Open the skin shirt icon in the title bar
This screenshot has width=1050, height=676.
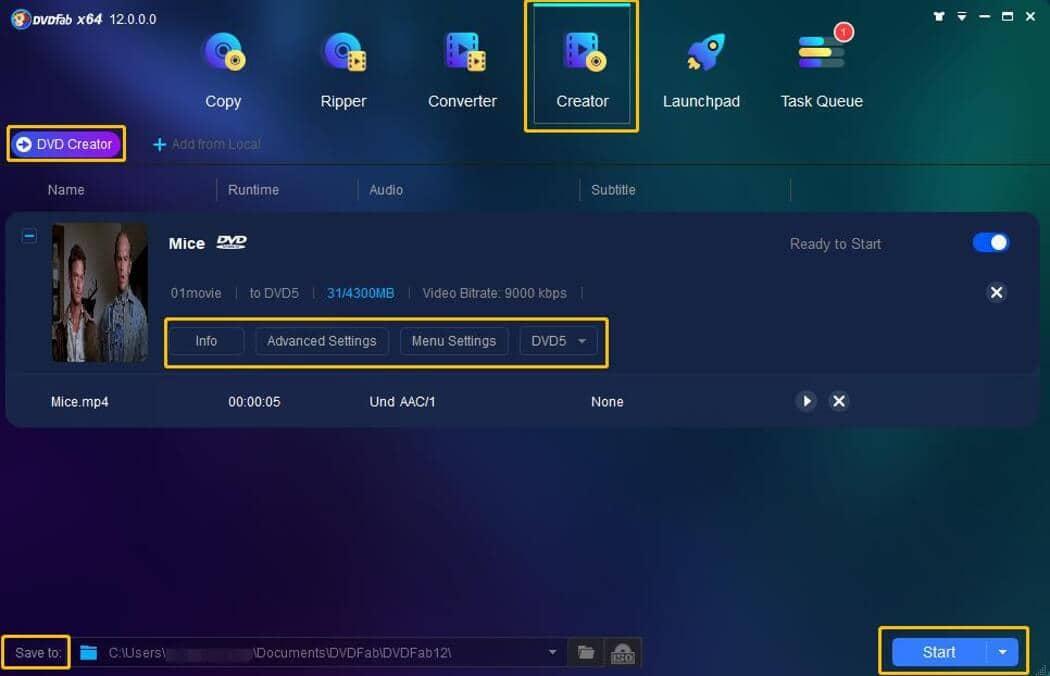tap(939, 17)
